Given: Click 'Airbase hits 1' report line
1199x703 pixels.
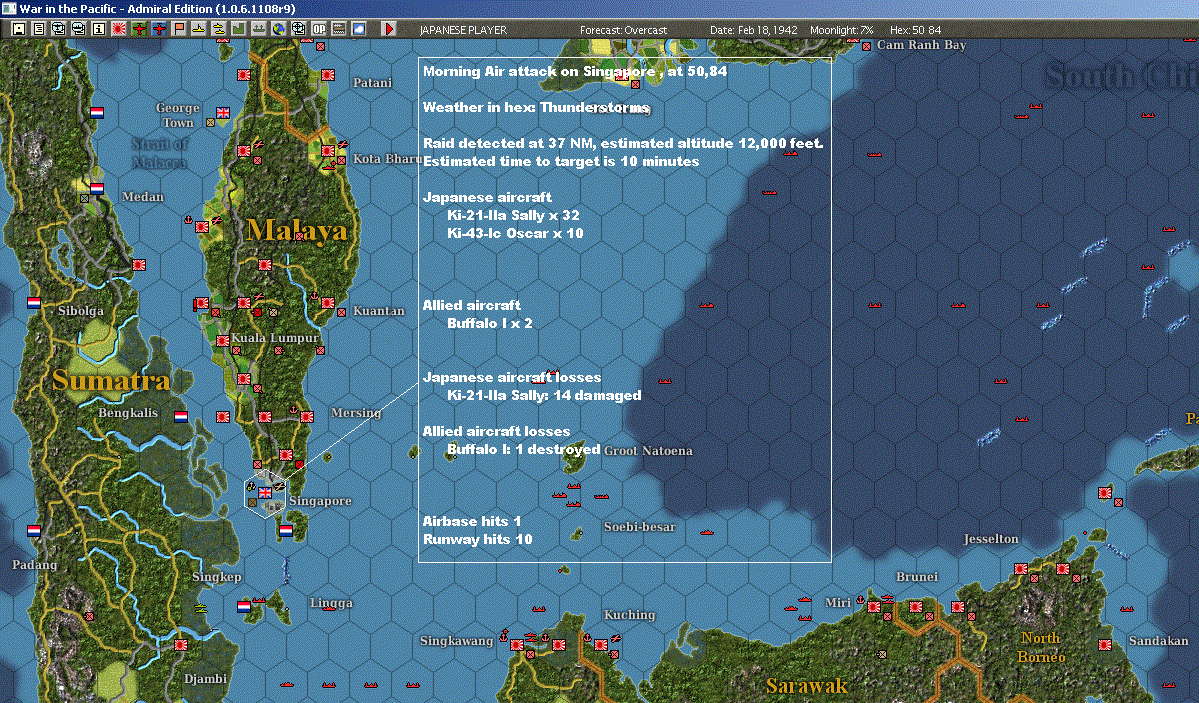Looking at the screenshot, I should 472,522.
